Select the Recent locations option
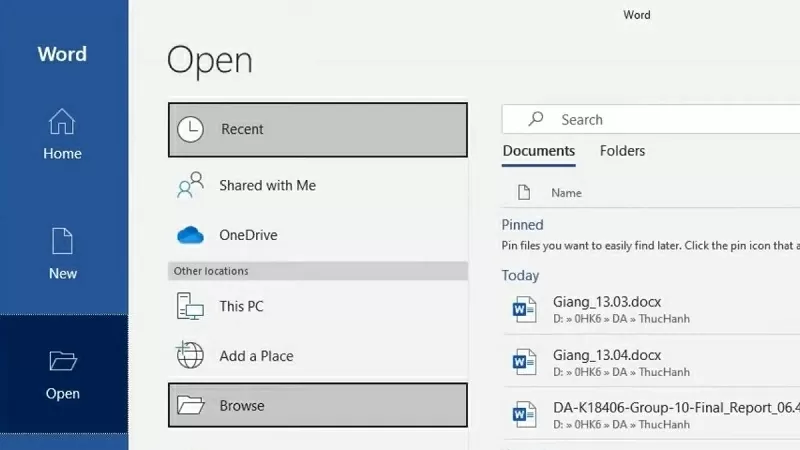The image size is (800, 450). [242, 129]
